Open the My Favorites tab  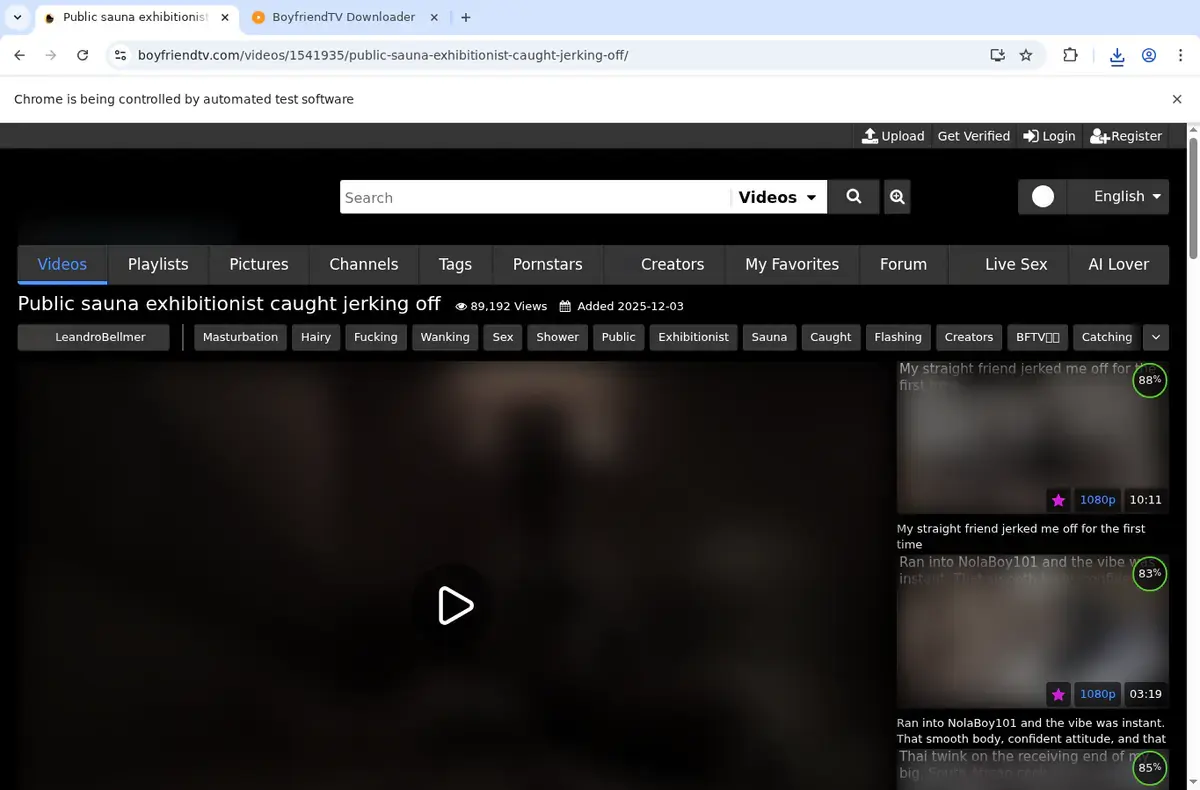(792, 265)
